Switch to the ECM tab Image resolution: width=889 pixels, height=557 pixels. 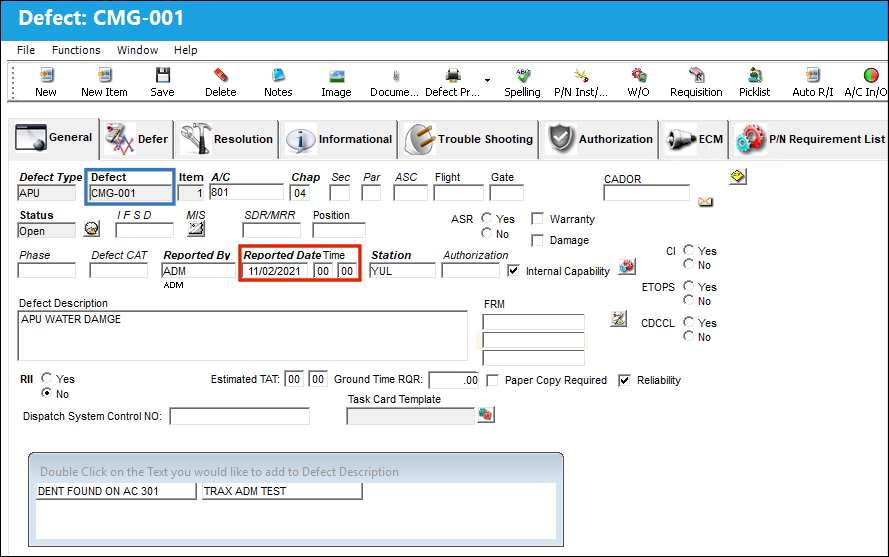(x=694, y=140)
